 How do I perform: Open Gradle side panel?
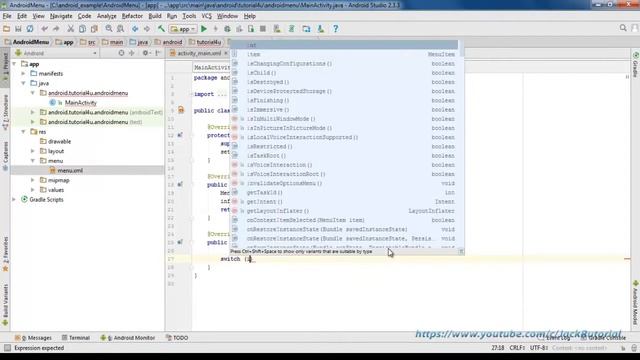pyautogui.click(x=635, y=64)
